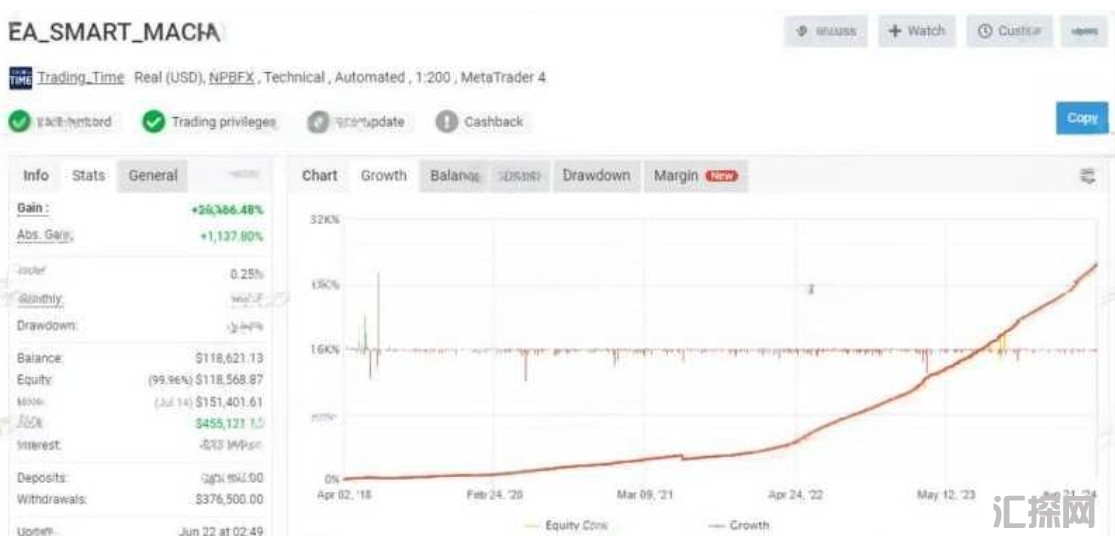
Task: Click the 0% y-axis label
Action: tap(332, 479)
